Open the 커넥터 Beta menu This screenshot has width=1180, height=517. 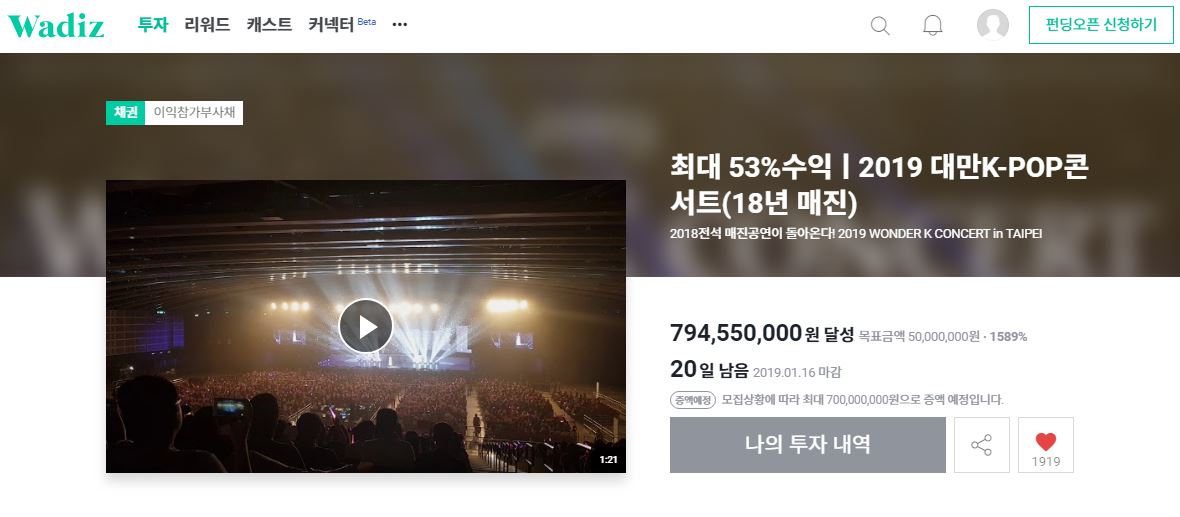[x=342, y=25]
